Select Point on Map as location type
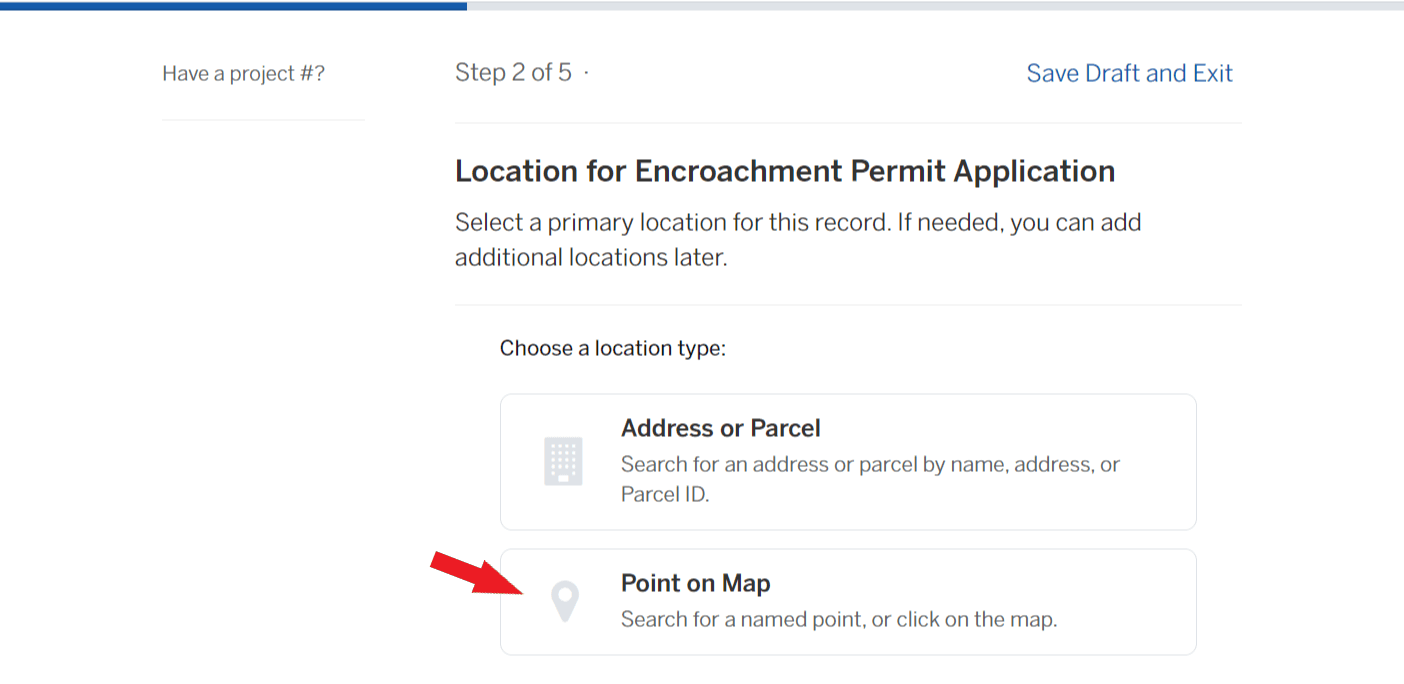This screenshot has height=684, width=1404. point(848,601)
